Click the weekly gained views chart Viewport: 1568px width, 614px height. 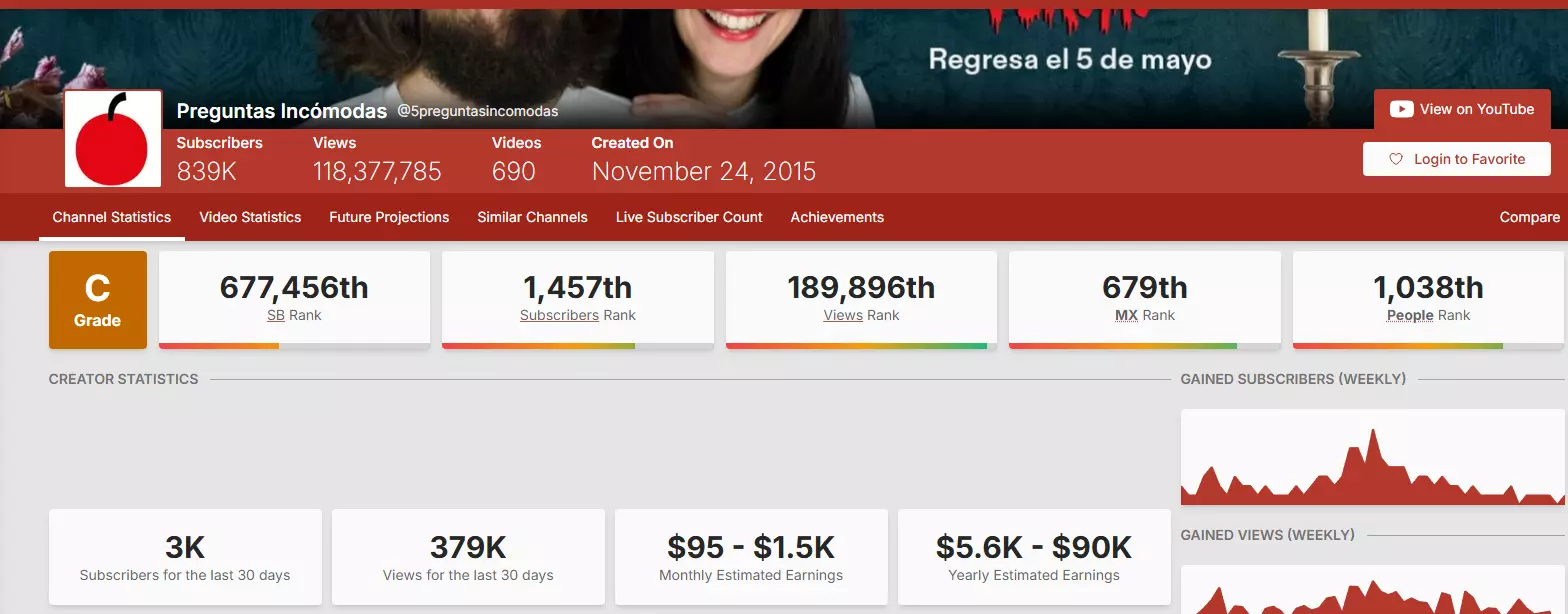click(x=1373, y=590)
